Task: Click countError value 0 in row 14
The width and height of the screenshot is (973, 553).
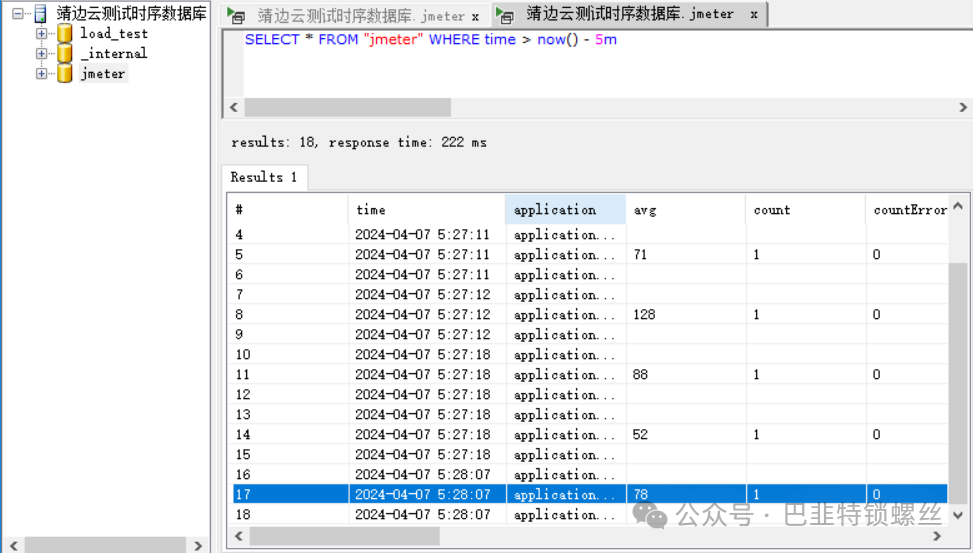Action: (x=876, y=434)
